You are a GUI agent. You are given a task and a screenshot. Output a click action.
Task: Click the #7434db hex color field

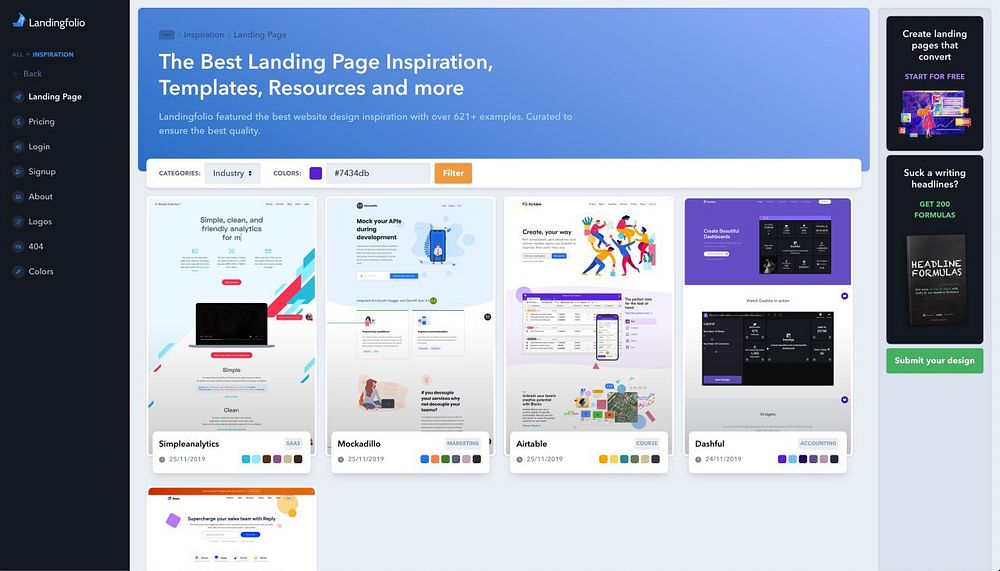click(378, 173)
